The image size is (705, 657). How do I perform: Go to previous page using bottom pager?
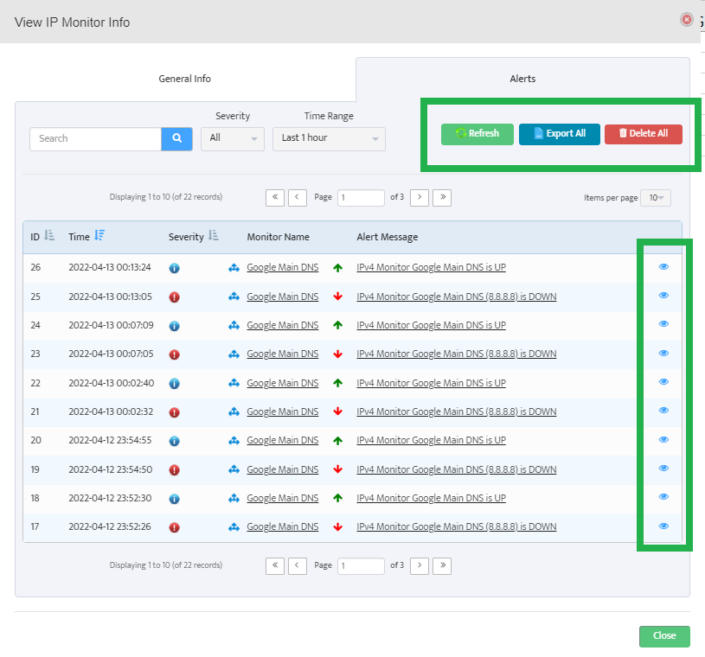click(x=297, y=566)
